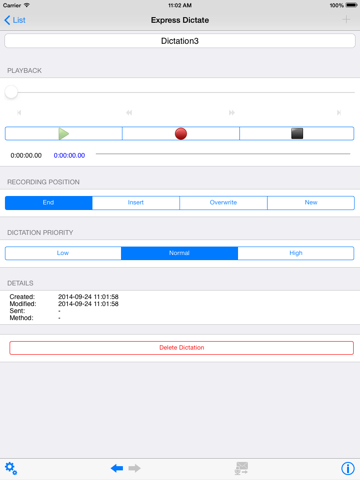Go to previous dictation with blue left arrow
Screen dimensions: 360x480
point(117,468)
